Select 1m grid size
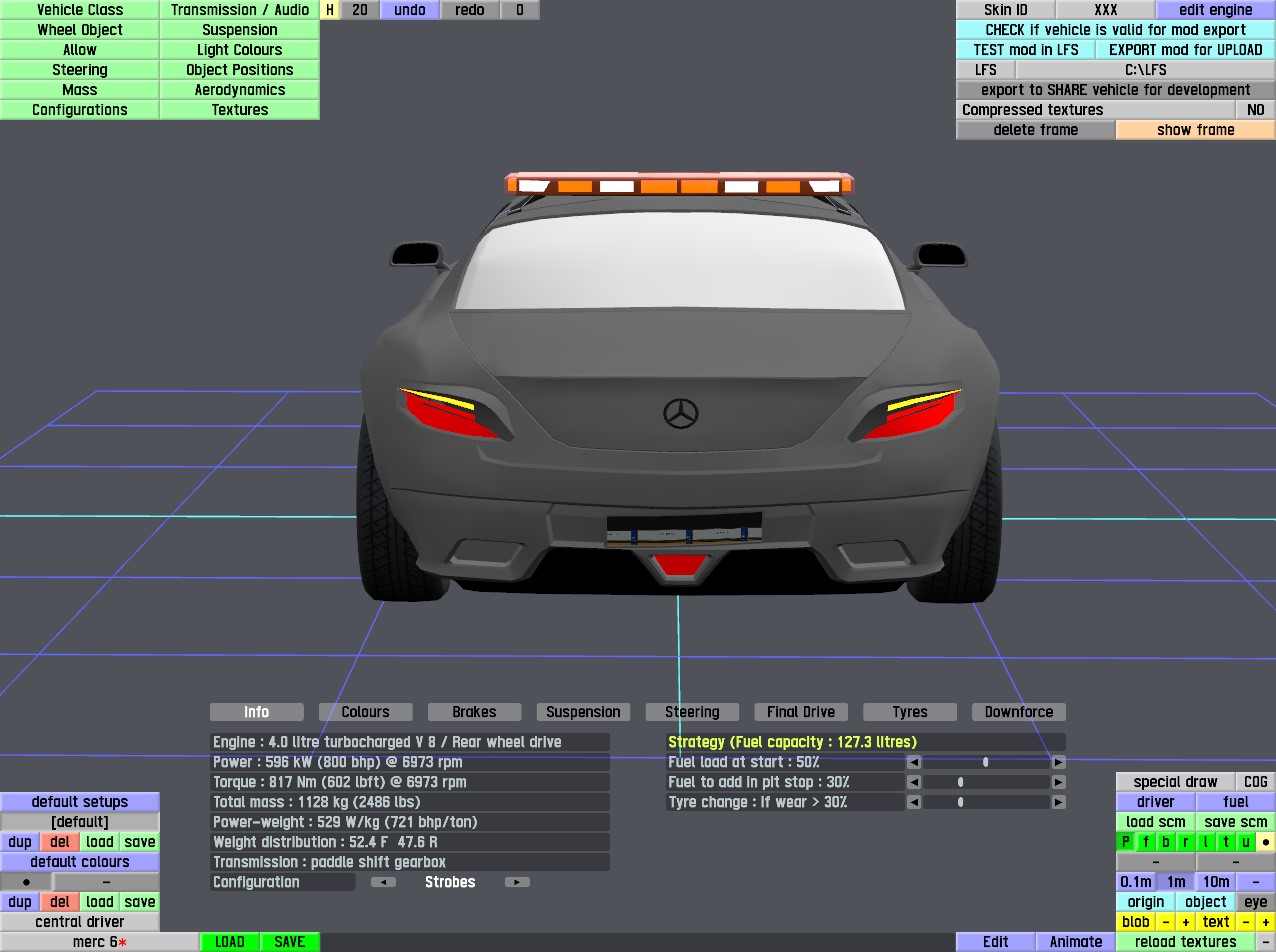 pyautogui.click(x=1176, y=882)
